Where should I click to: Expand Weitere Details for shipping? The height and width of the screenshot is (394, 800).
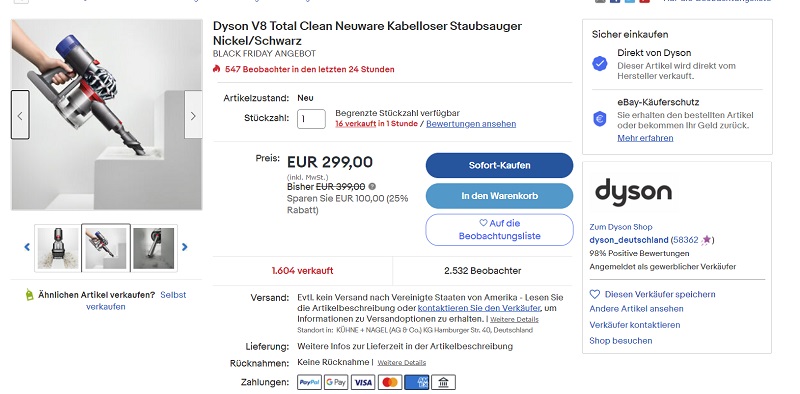tap(514, 319)
